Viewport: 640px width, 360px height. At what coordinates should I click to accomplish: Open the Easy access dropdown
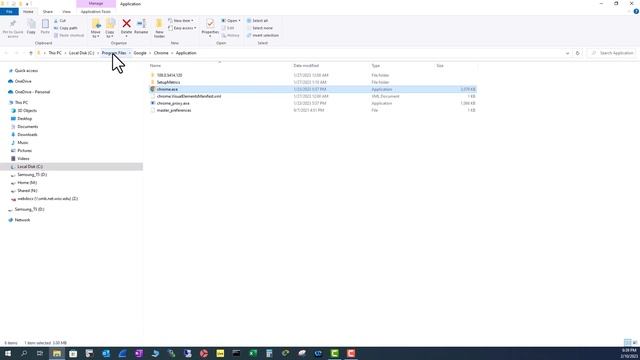pyautogui.click(x=182, y=28)
